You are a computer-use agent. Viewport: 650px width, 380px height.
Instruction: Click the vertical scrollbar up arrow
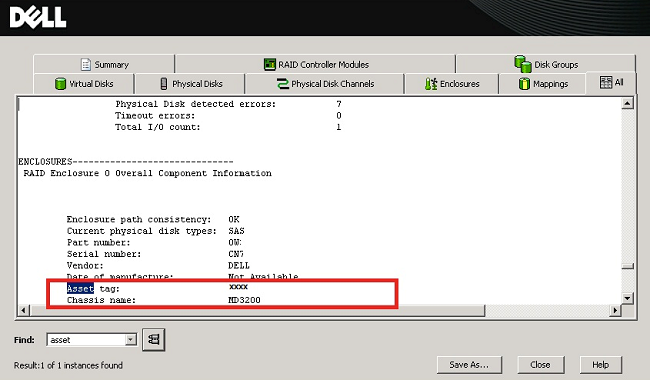(x=628, y=103)
